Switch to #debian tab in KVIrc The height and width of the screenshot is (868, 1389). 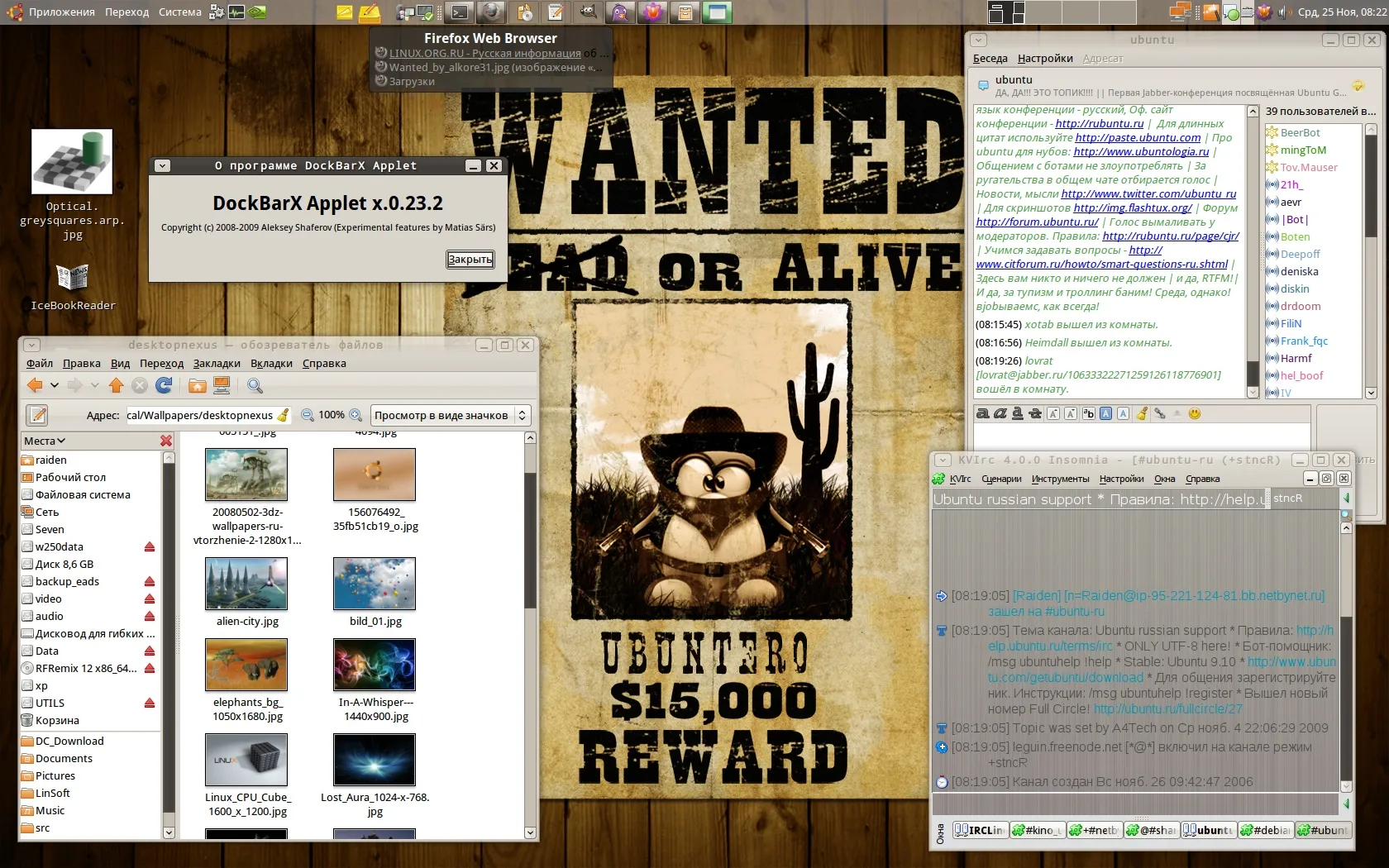(1265, 830)
